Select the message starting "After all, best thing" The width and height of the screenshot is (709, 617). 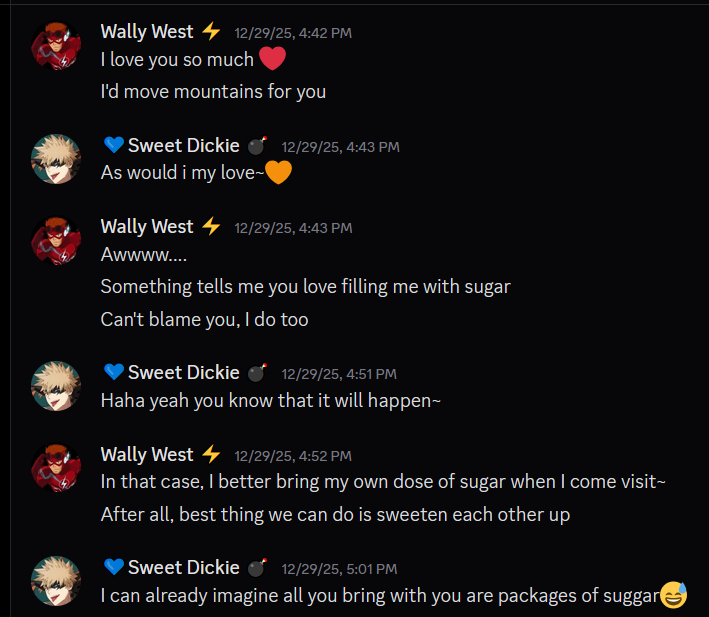335,515
